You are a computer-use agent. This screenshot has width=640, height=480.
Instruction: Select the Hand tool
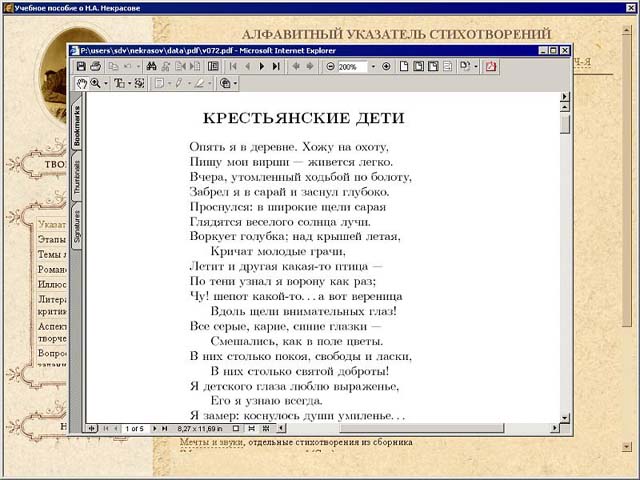click(82, 84)
